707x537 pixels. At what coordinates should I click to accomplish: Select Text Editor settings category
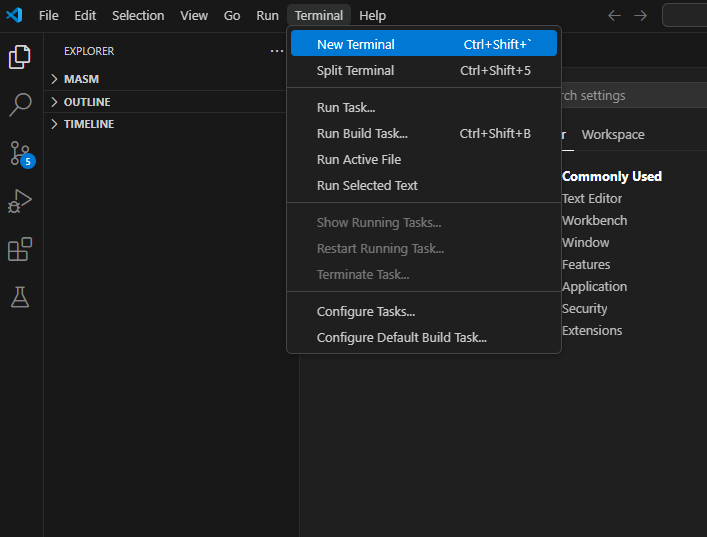592,198
